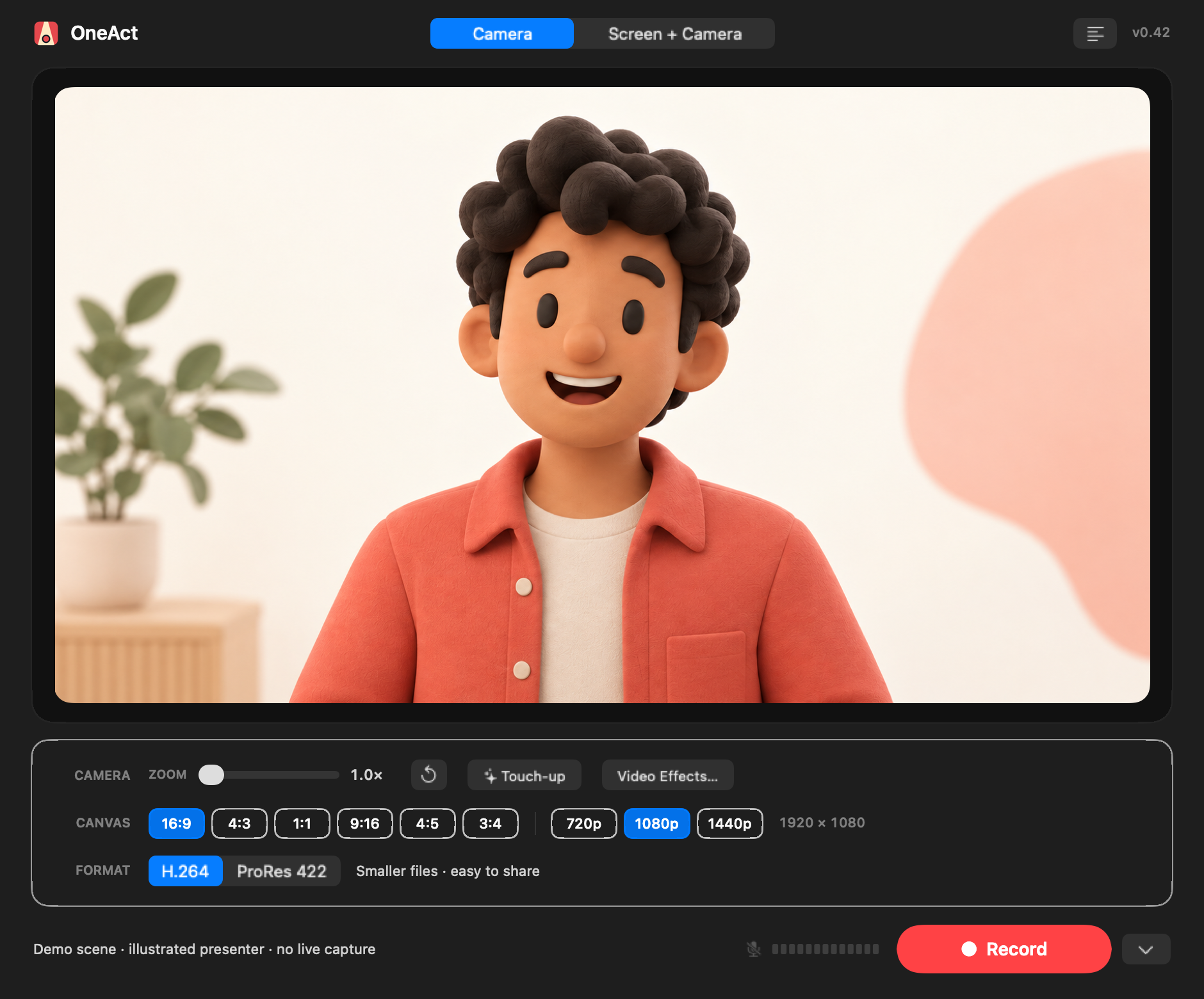
Task: Click the OneAct title text
Action: coord(104,33)
